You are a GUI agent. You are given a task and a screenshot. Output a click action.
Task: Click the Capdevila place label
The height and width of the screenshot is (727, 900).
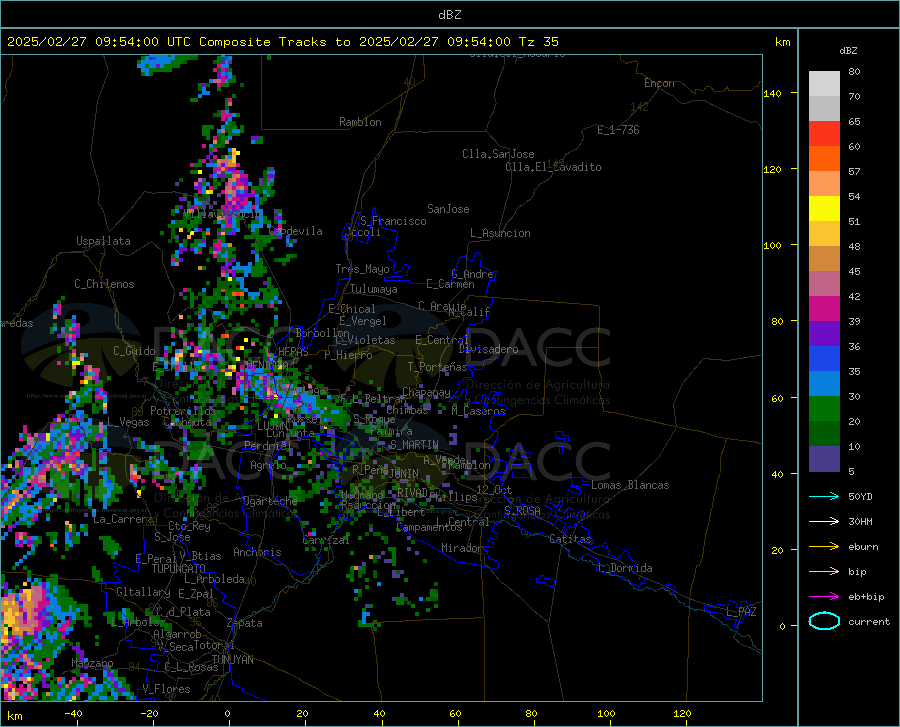[296, 231]
